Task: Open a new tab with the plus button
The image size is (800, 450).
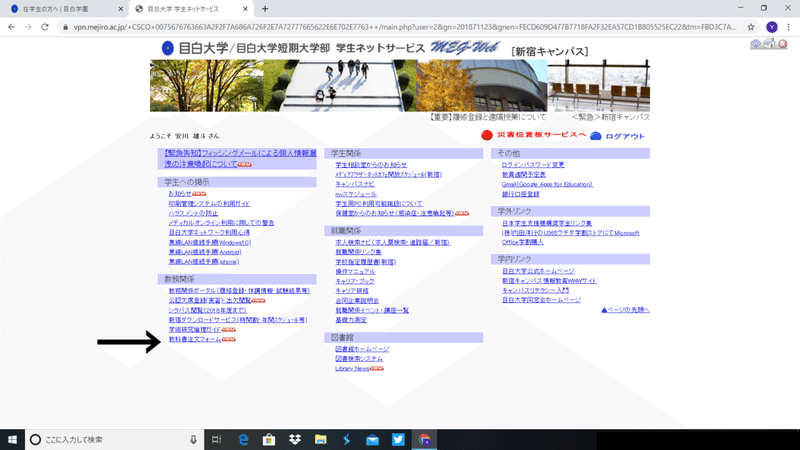Action: pyautogui.click(x=265, y=9)
